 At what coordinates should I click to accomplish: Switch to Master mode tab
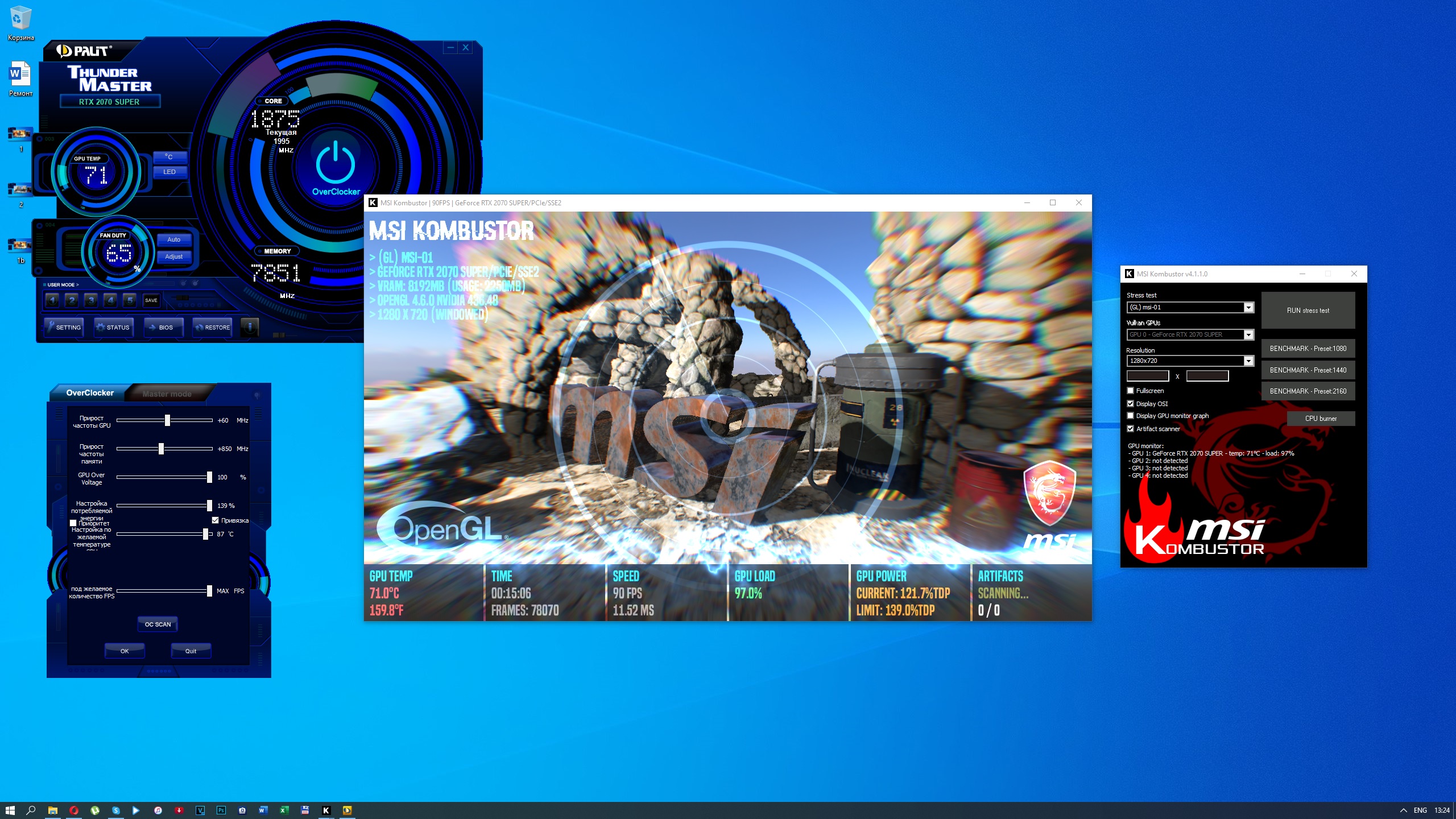167,394
